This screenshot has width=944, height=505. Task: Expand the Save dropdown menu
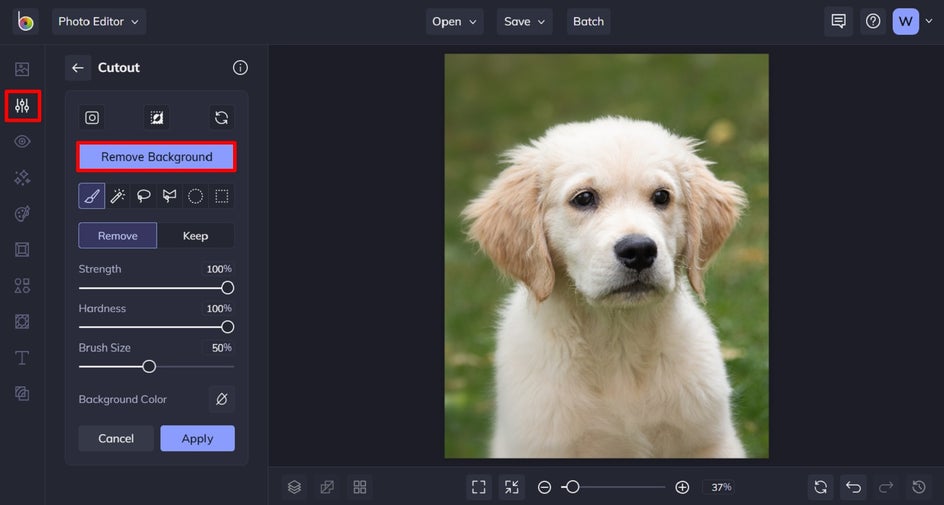pos(525,21)
